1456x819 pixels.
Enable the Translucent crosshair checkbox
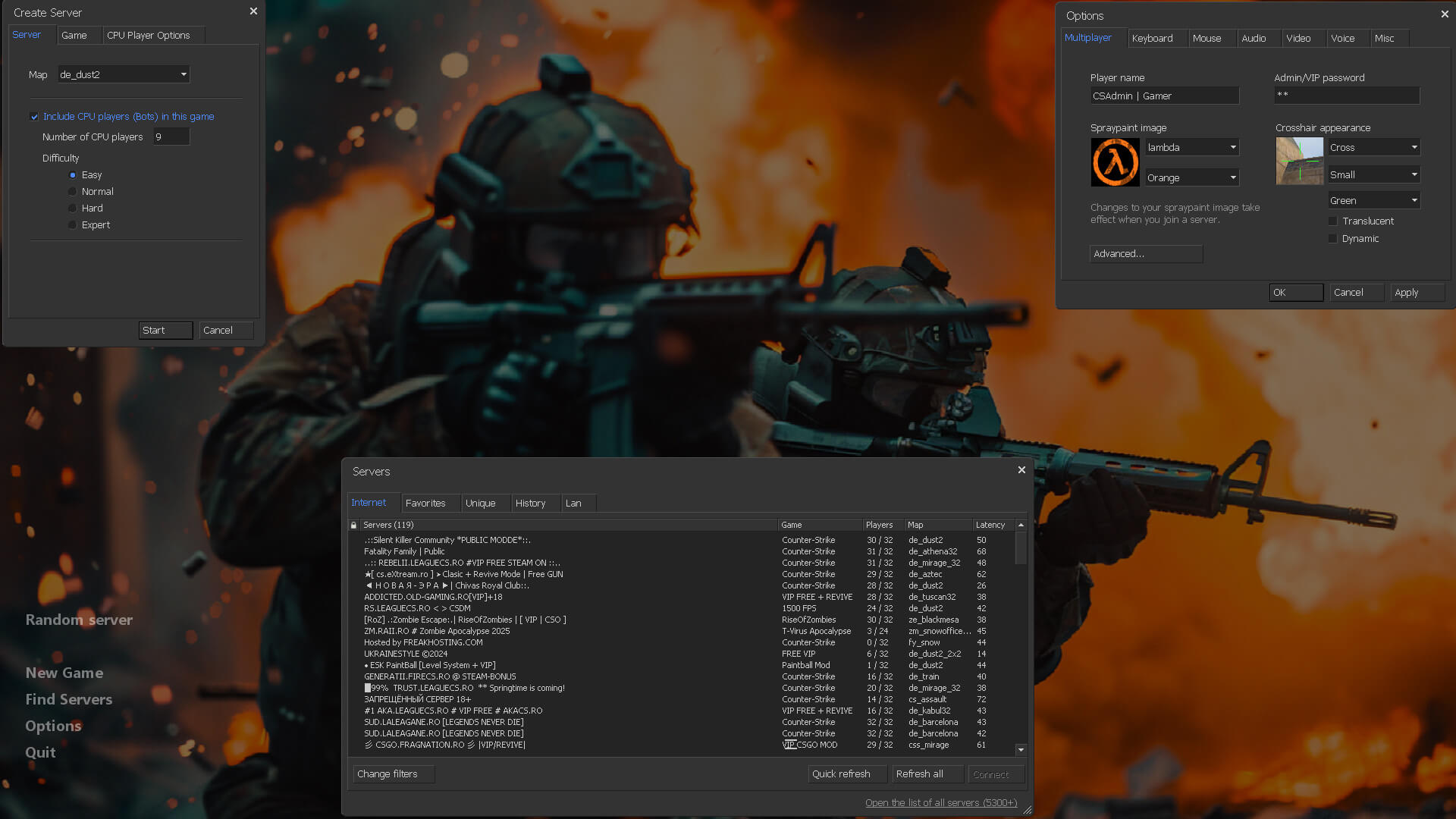(1332, 221)
